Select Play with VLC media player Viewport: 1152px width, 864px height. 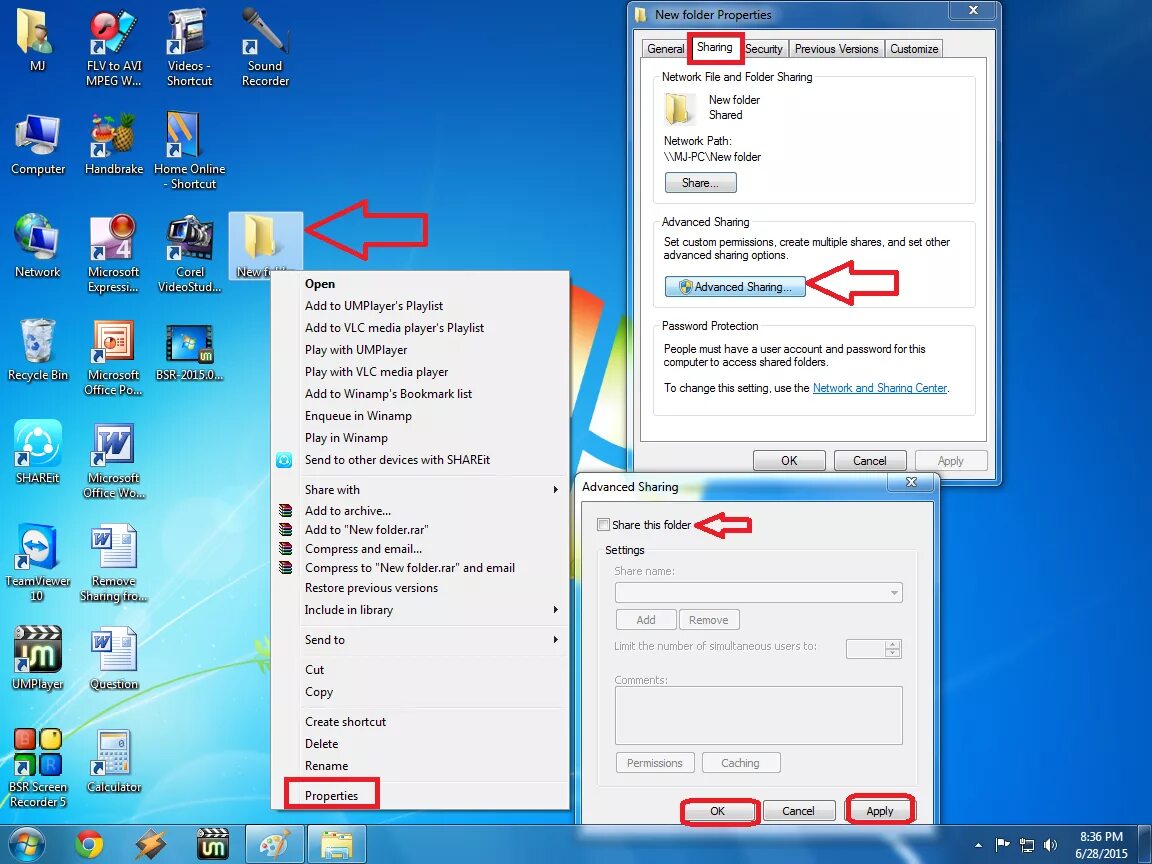(419, 372)
